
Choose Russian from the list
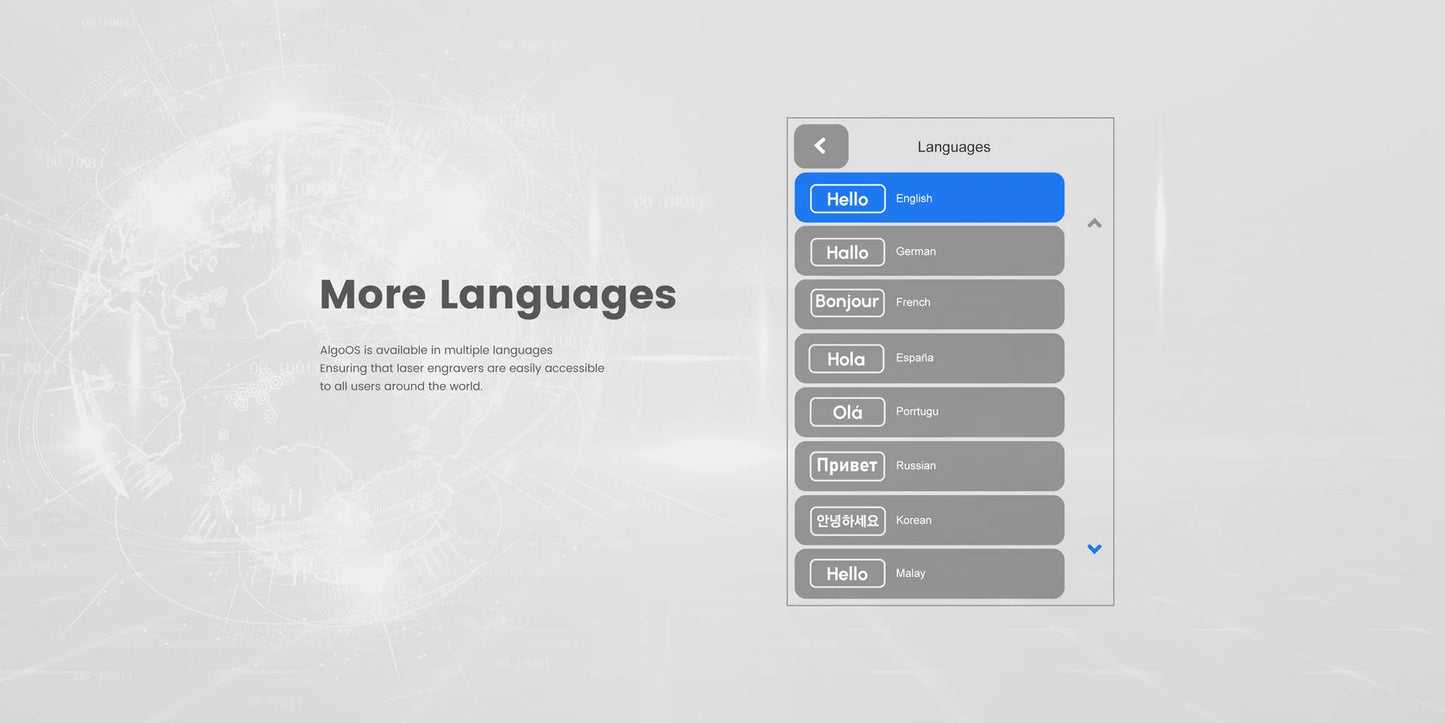tap(929, 466)
